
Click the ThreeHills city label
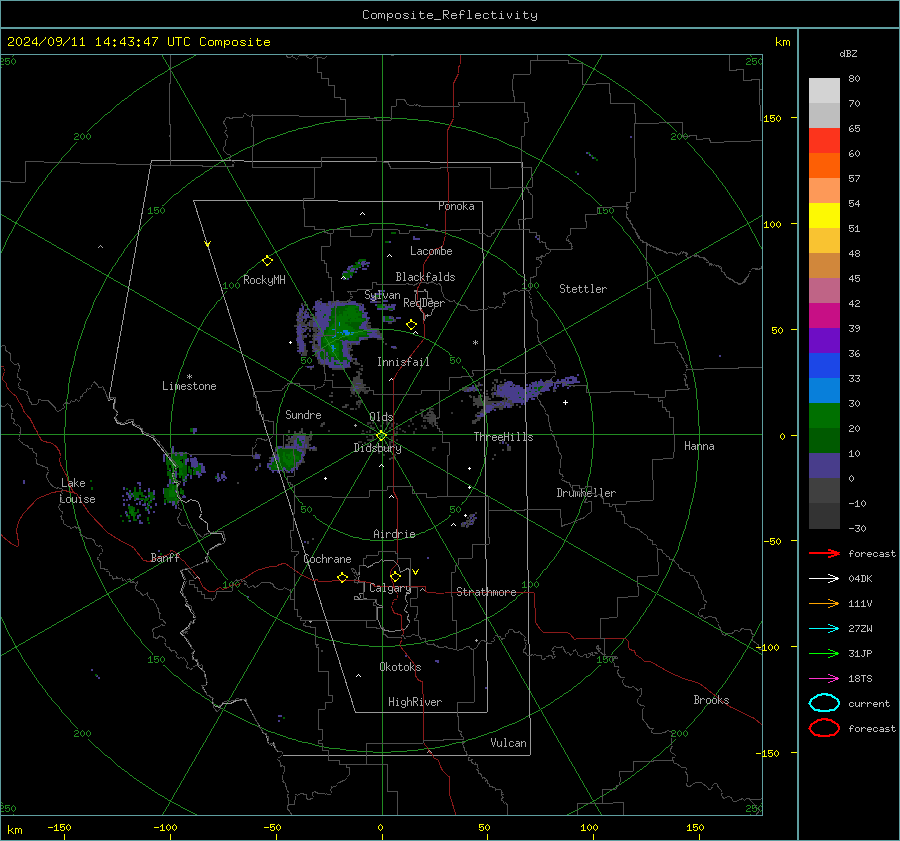point(503,437)
